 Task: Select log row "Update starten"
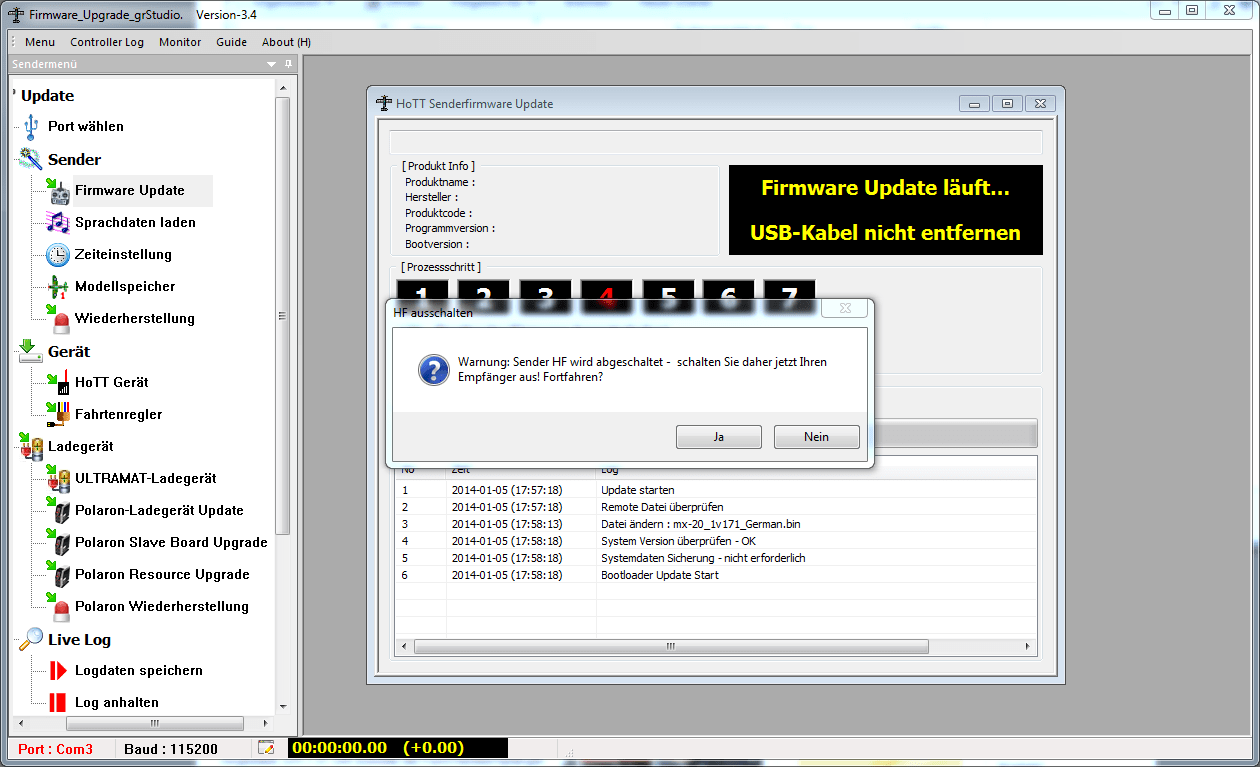pyautogui.click(x=716, y=490)
